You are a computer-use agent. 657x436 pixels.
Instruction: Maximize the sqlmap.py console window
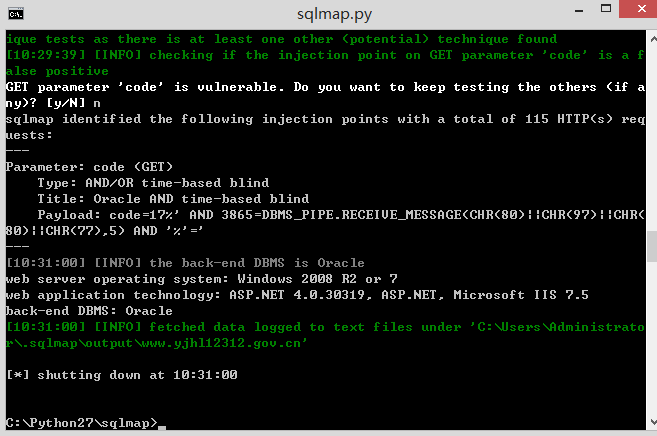606,8
